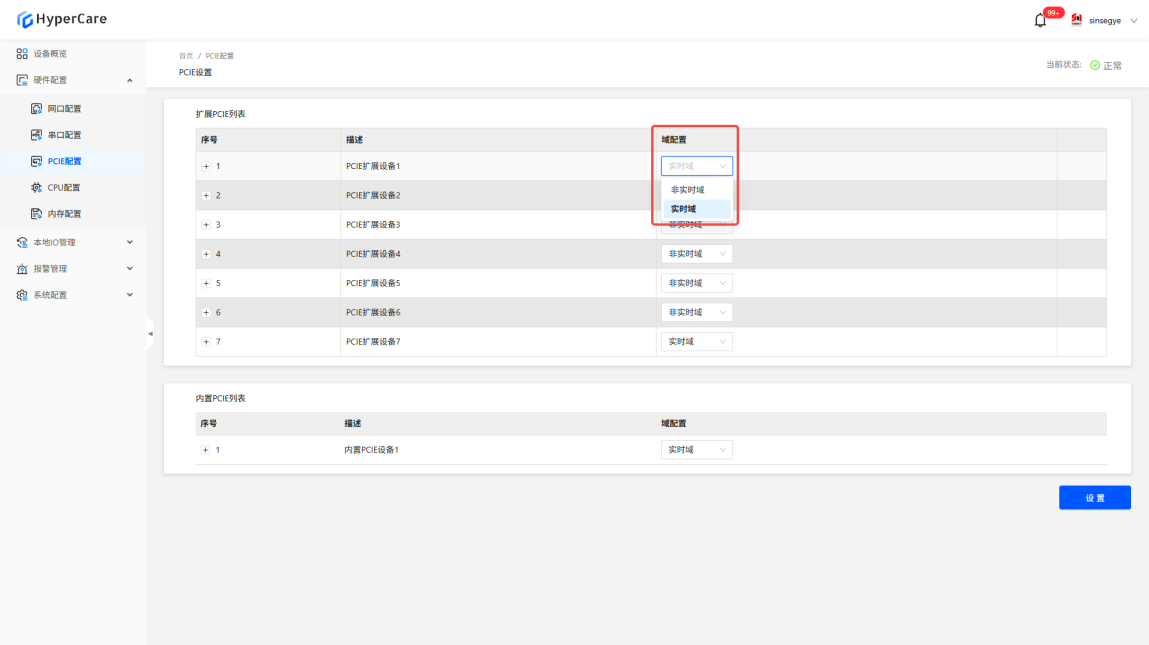The image size is (1149, 645).
Task: Click the PCIE设置 page title
Action: point(195,73)
